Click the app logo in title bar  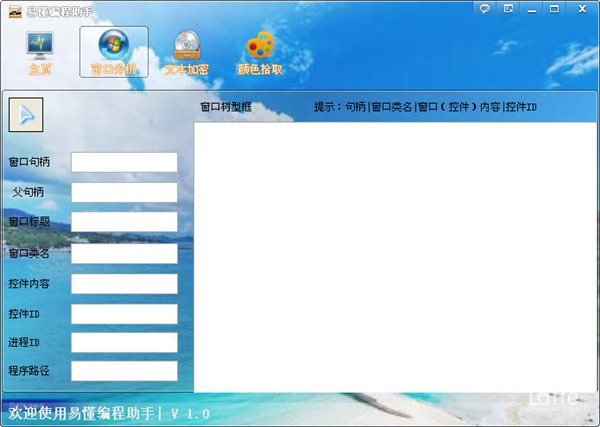coord(14,9)
